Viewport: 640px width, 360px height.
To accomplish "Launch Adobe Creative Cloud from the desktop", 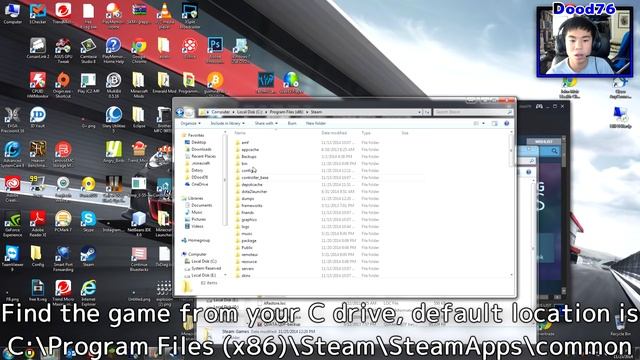I will [12, 189].
